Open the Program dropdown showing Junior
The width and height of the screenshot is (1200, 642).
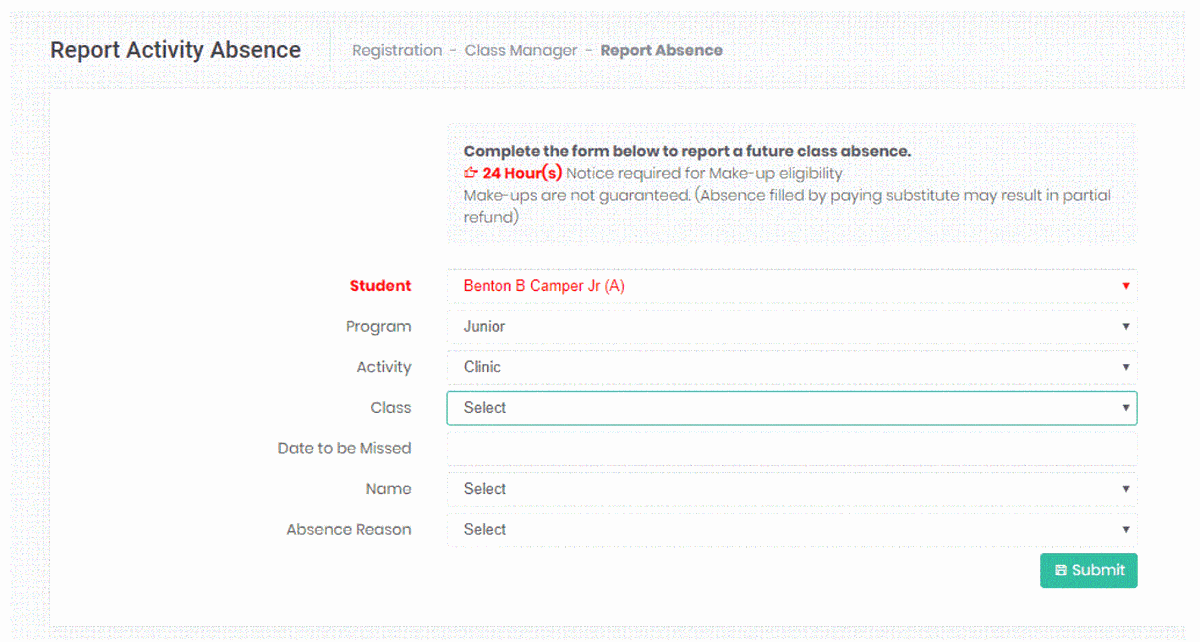[791, 327]
